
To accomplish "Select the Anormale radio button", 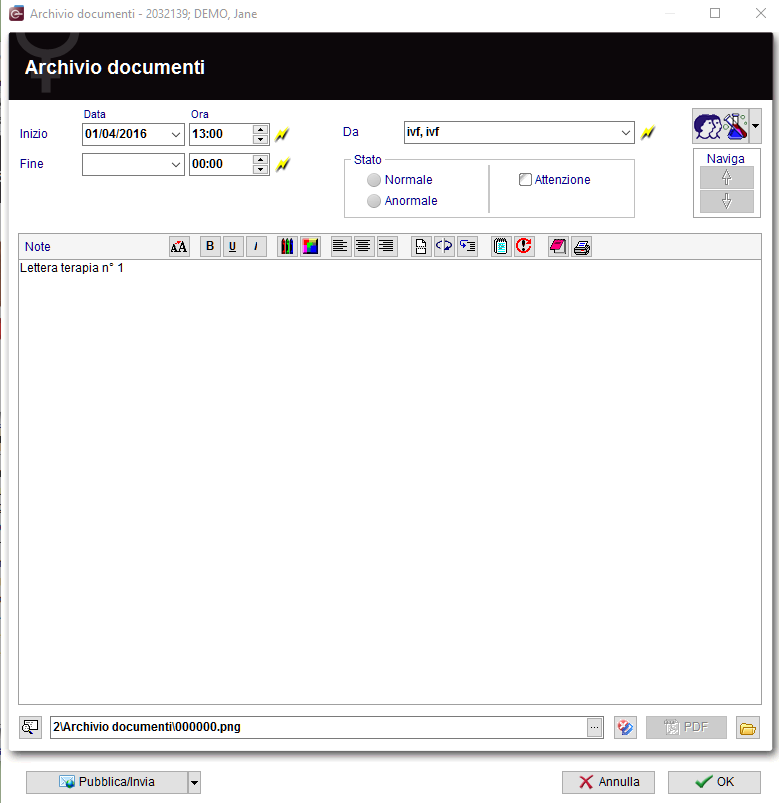I will point(374,201).
